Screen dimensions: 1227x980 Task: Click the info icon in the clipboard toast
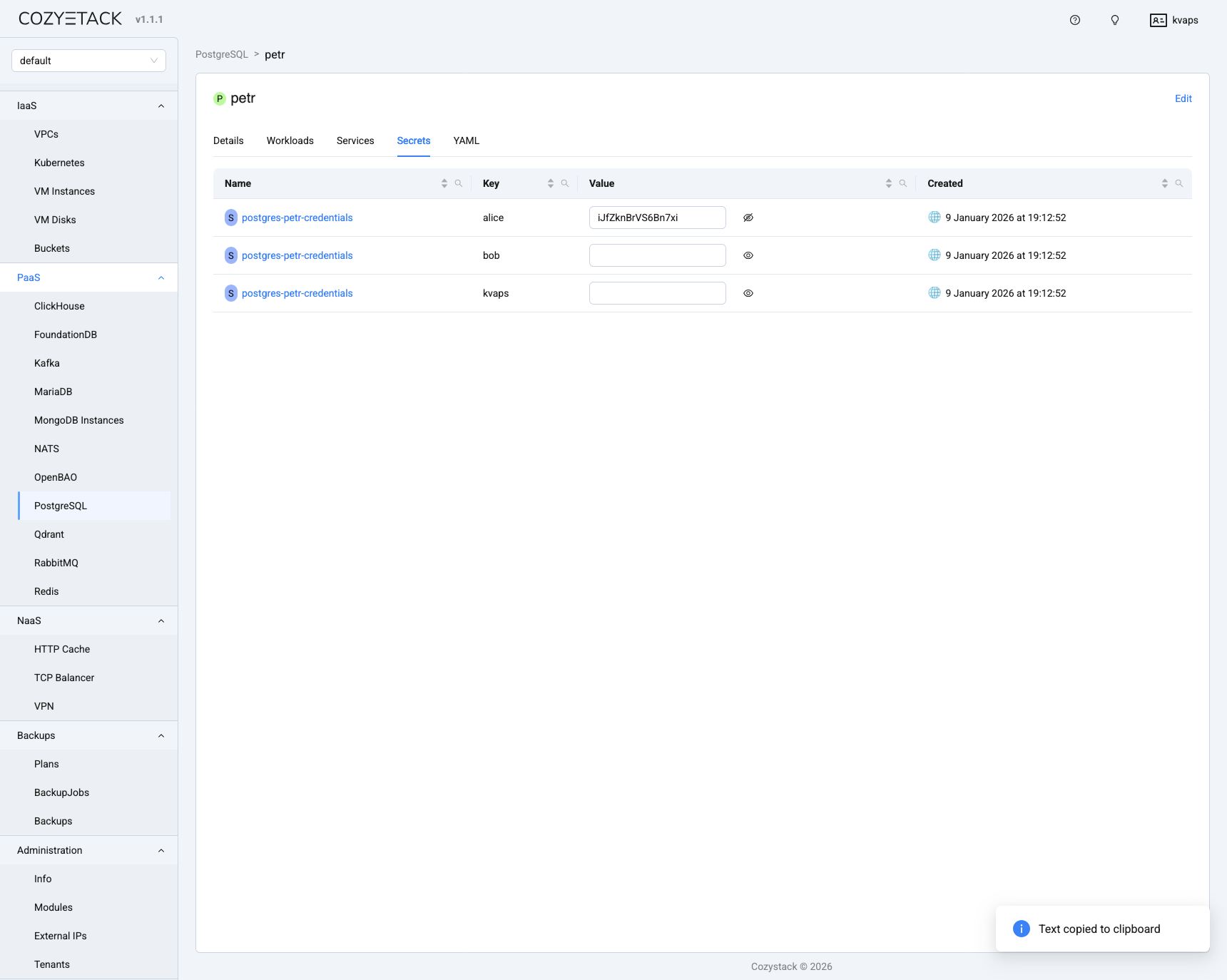(x=1021, y=929)
